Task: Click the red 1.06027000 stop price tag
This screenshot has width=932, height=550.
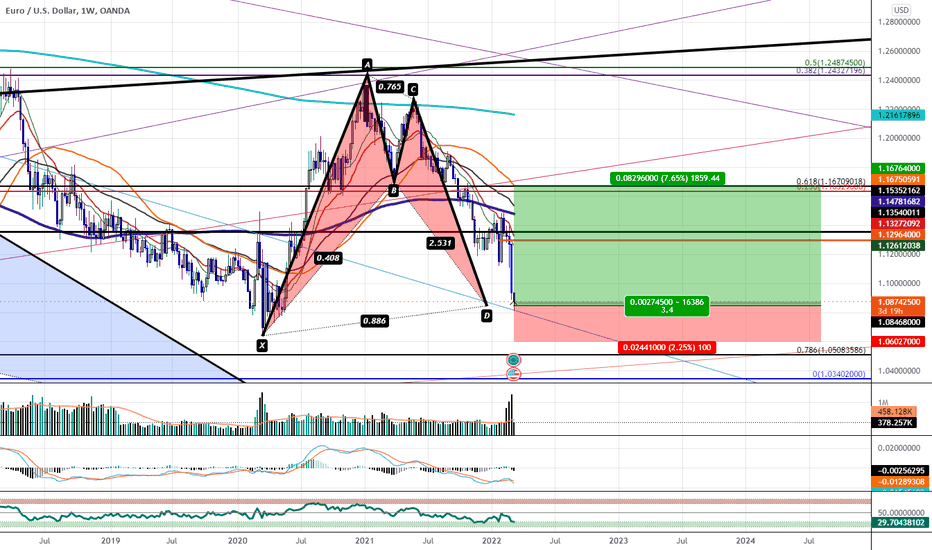Action: (899, 341)
